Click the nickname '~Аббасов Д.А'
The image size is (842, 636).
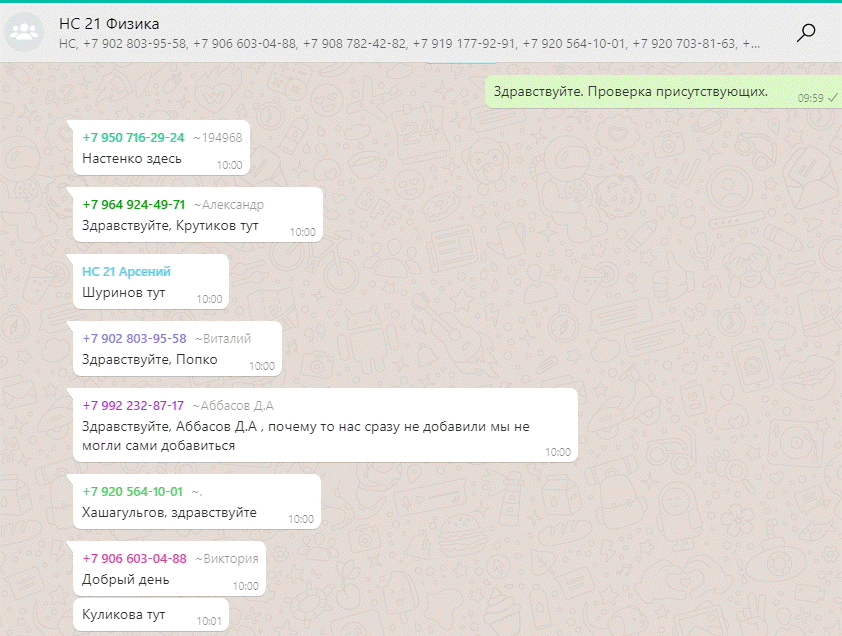coord(233,406)
